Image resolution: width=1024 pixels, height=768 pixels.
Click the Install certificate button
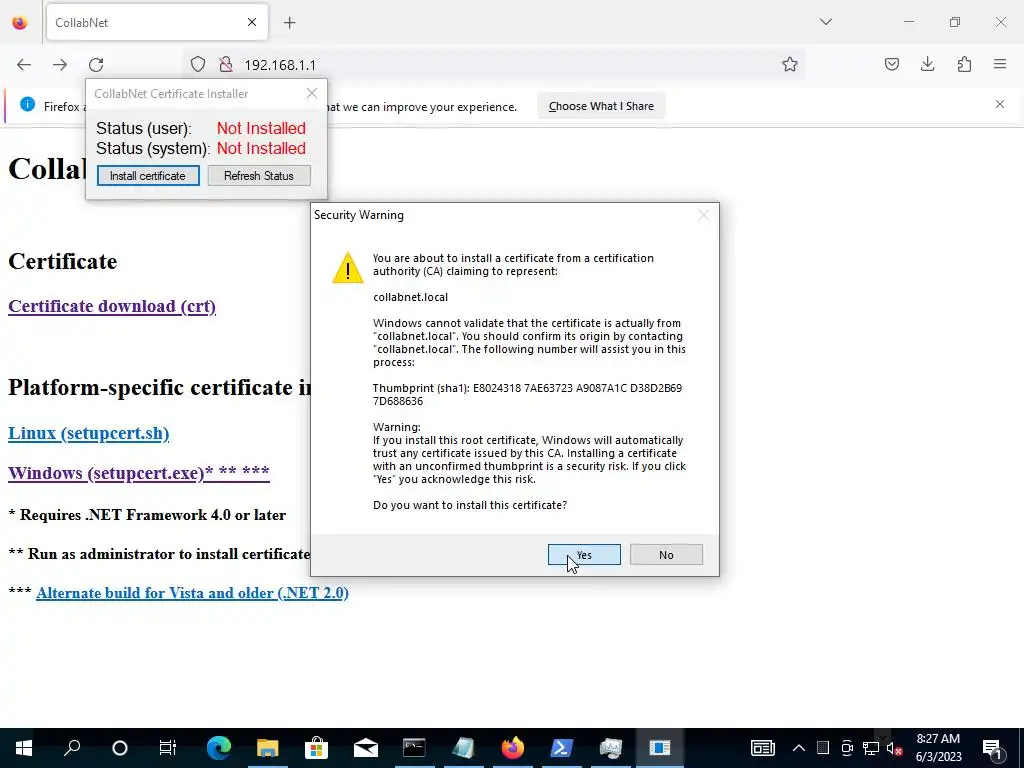click(x=148, y=176)
